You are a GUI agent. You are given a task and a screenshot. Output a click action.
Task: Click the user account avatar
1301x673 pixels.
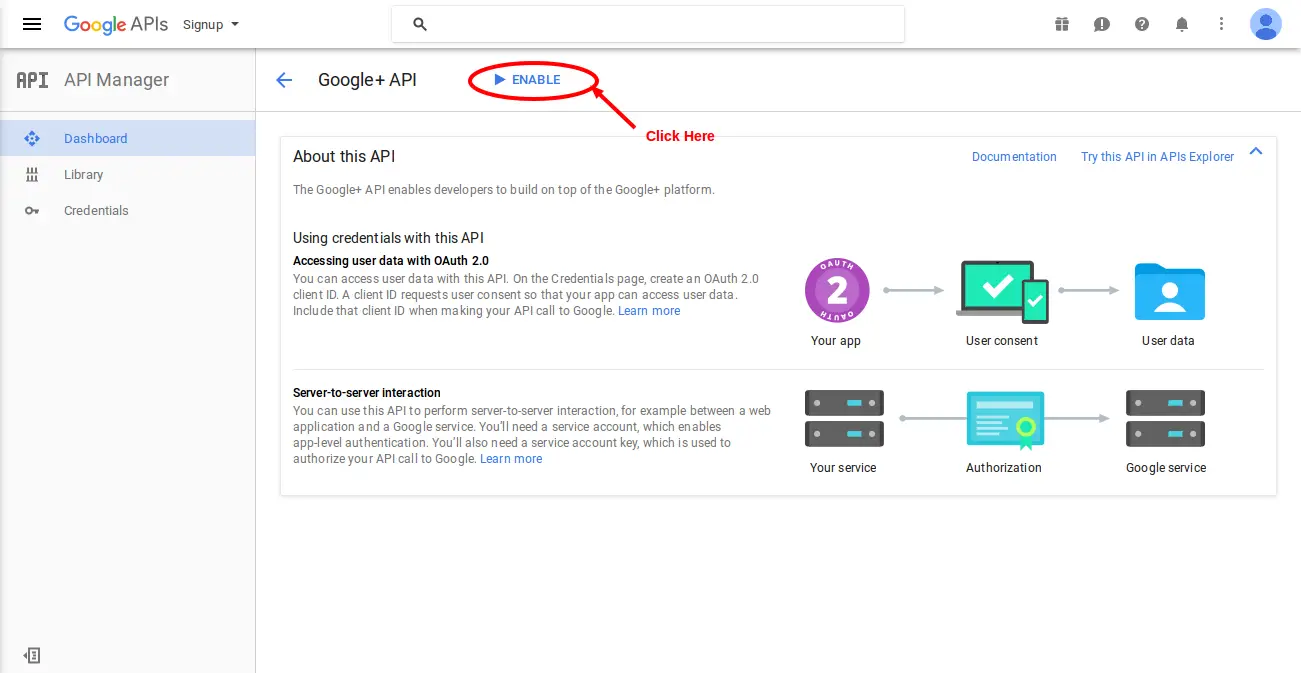click(1265, 24)
